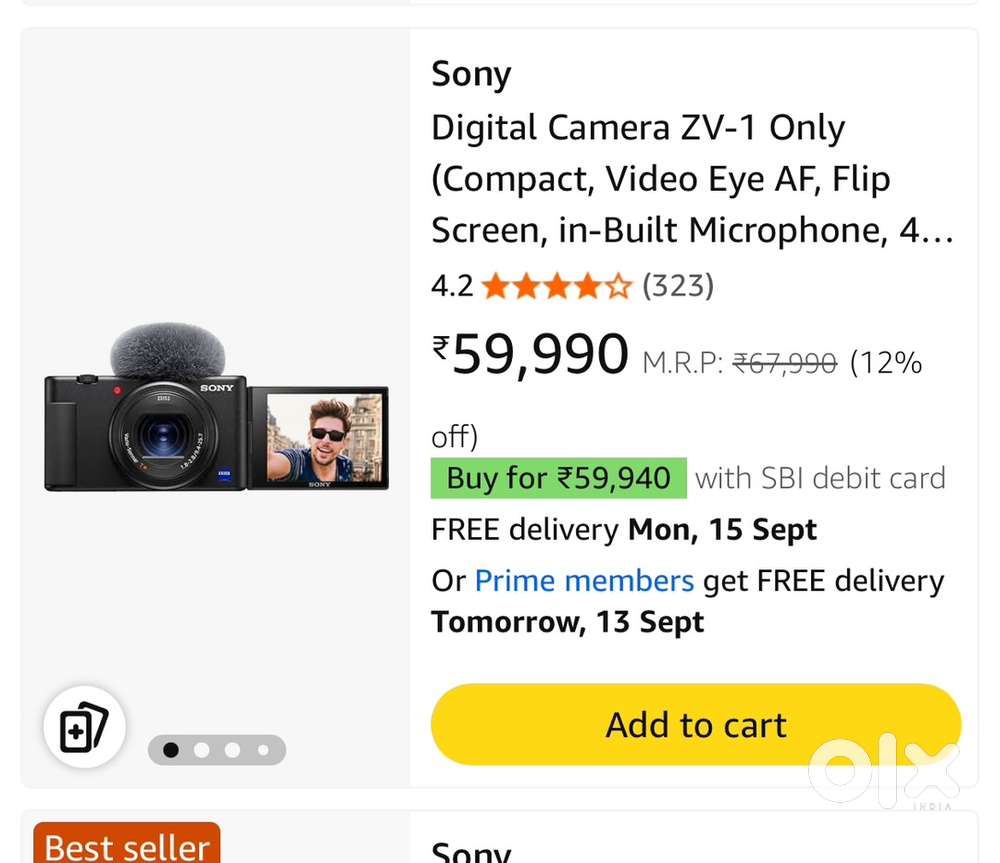Open the Prime members link
Viewport: 1000px width, 863px height.
pyautogui.click(x=584, y=581)
